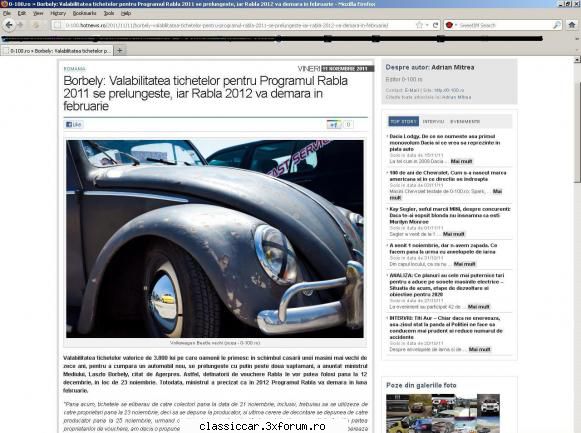This screenshot has height=433, width=581.
Task: Open the Tools menu
Action: coord(109,13)
